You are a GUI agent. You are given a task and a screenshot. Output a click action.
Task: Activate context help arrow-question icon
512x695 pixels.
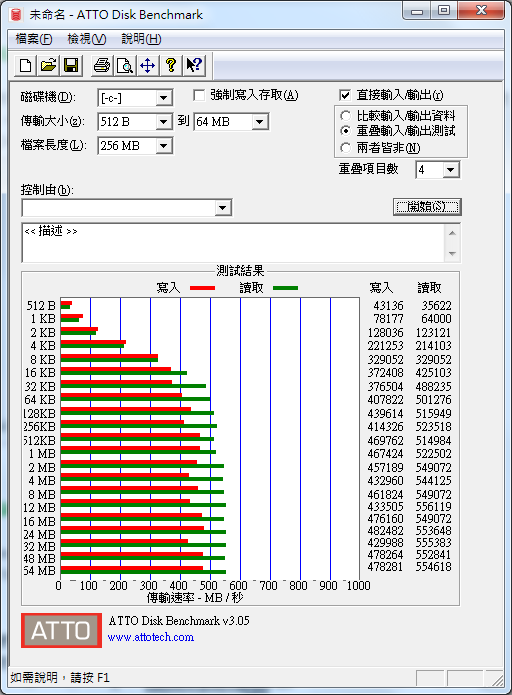(194, 66)
